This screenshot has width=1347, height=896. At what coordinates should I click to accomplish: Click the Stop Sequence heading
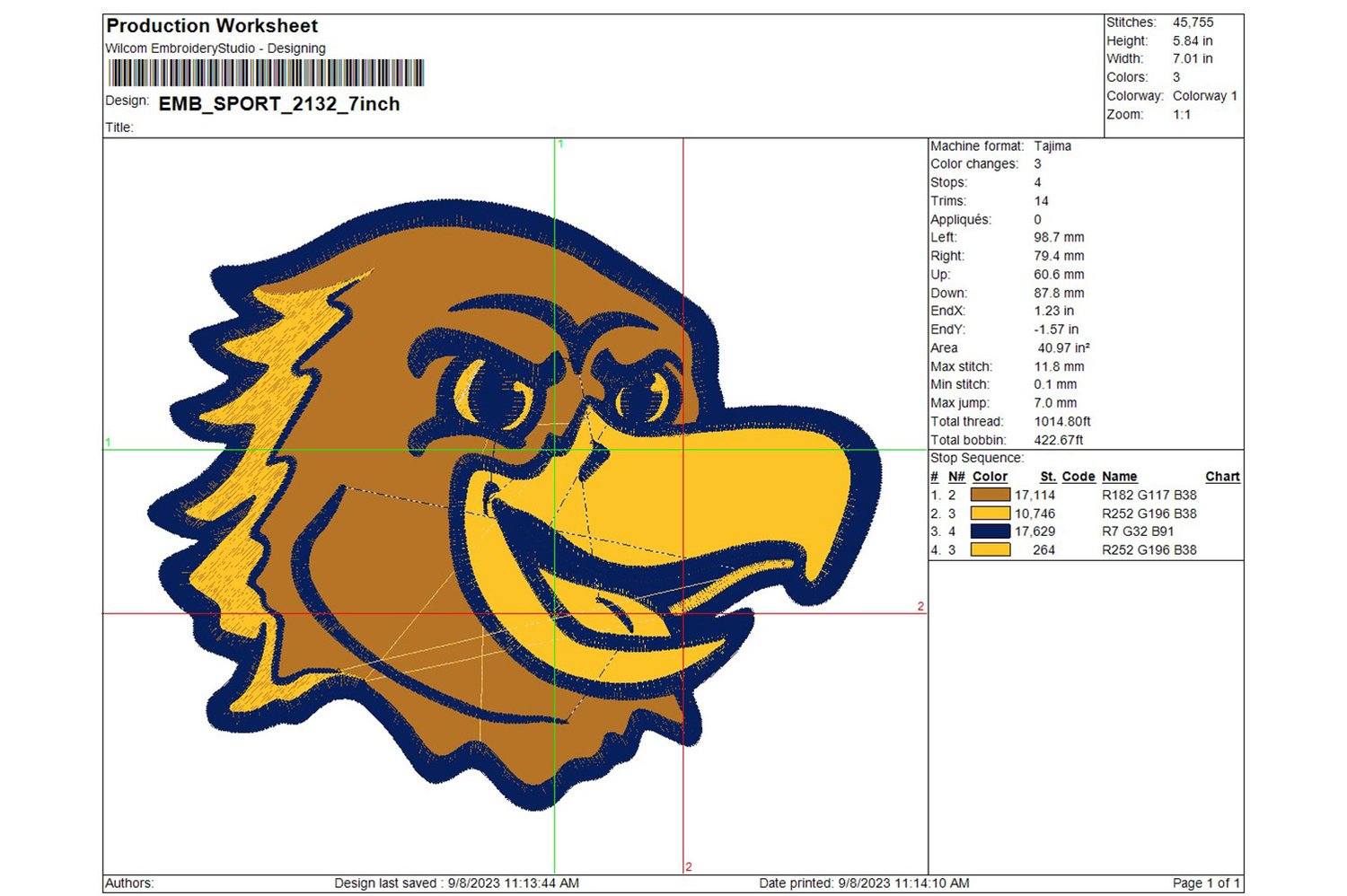click(977, 458)
